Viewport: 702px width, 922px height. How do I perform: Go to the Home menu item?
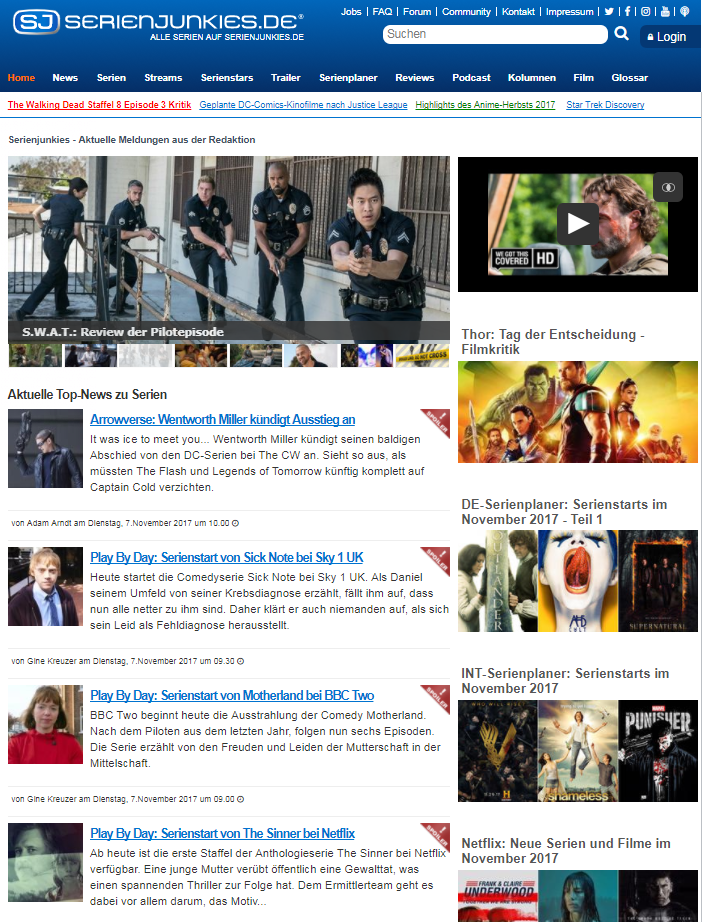tap(21, 78)
